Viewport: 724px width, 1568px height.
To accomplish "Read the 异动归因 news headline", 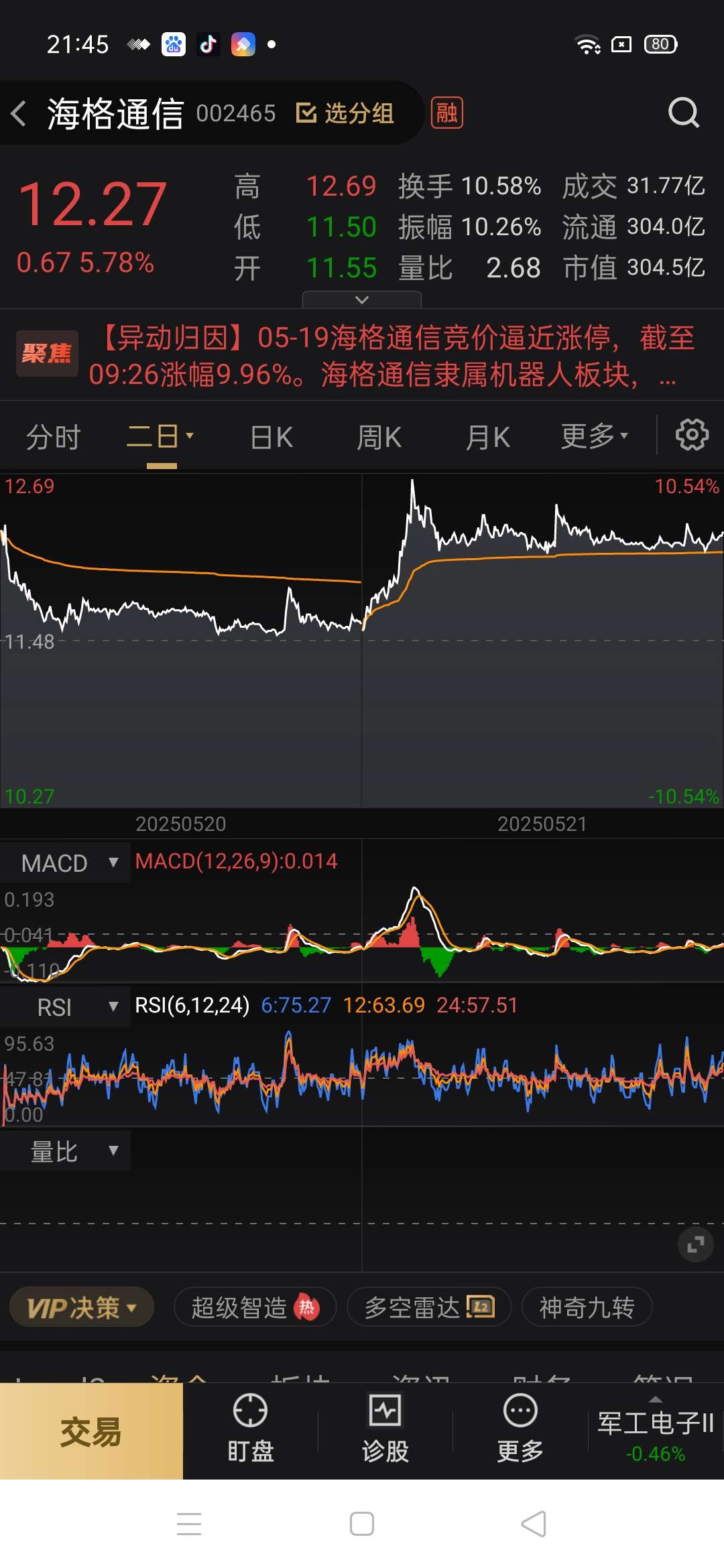I will pos(392,356).
